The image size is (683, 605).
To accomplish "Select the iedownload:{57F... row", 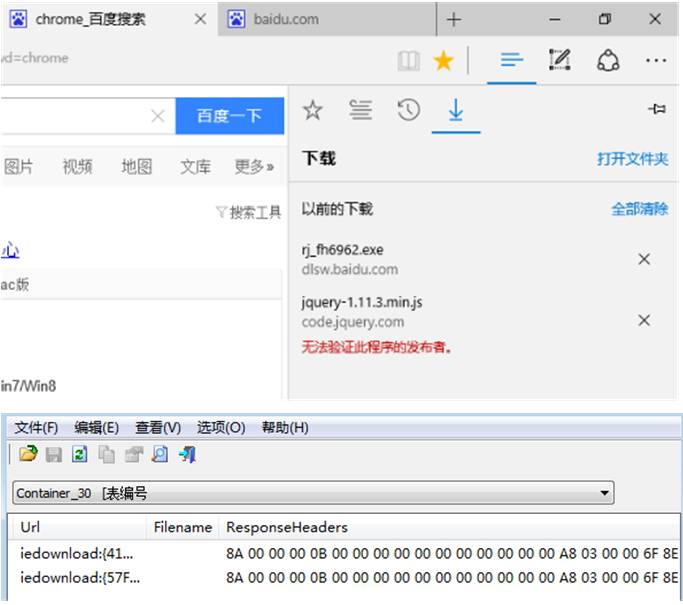I will click(x=343, y=578).
